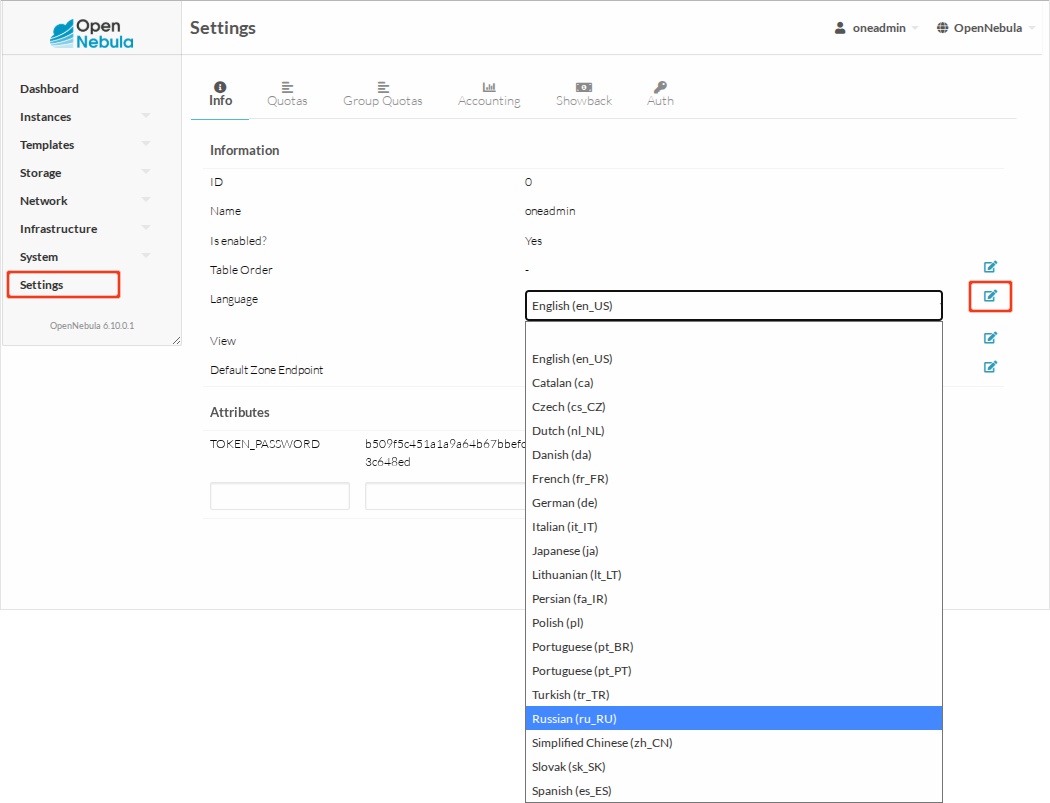Expand the Instances sidebar menu
Screen dimensions: 1050x803
(x=84, y=117)
